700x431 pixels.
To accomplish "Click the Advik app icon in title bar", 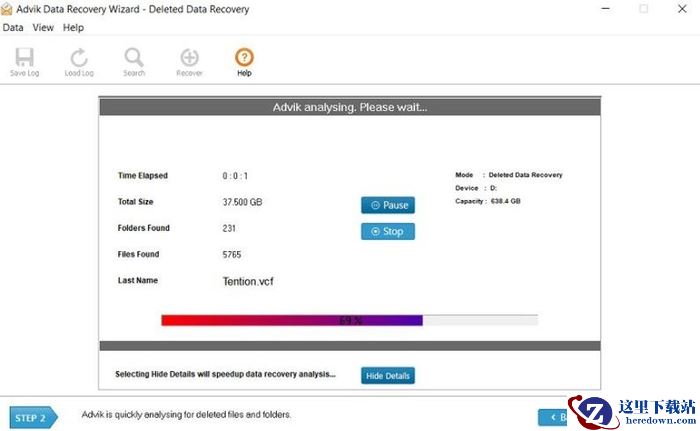I will pyautogui.click(x=7, y=9).
